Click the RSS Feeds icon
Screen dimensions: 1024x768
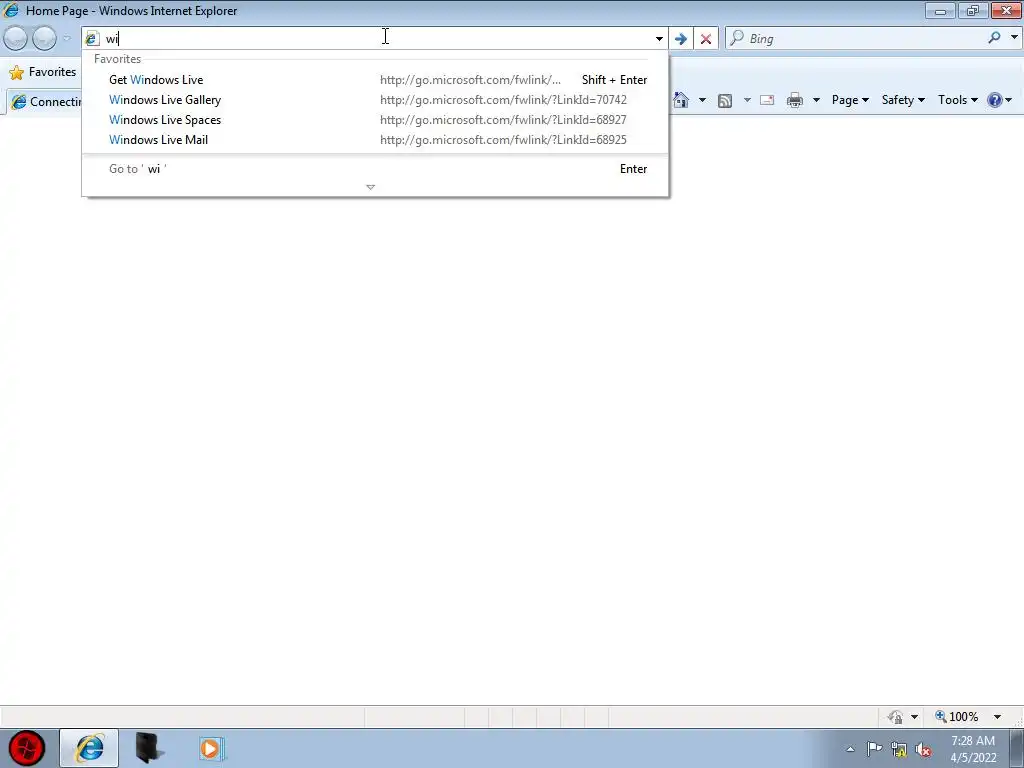[x=725, y=100]
